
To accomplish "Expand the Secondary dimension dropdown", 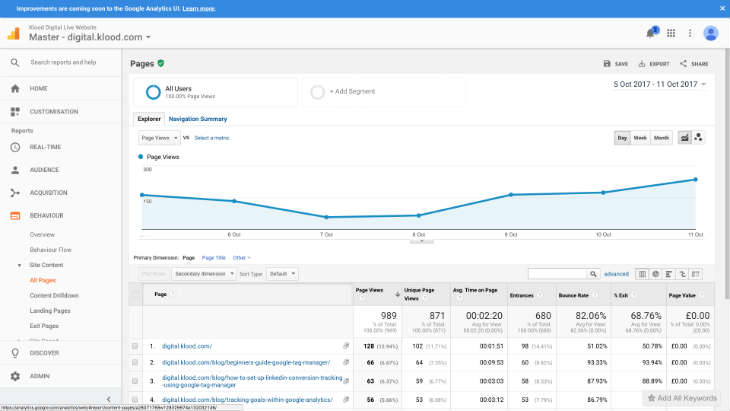I will tap(204, 273).
